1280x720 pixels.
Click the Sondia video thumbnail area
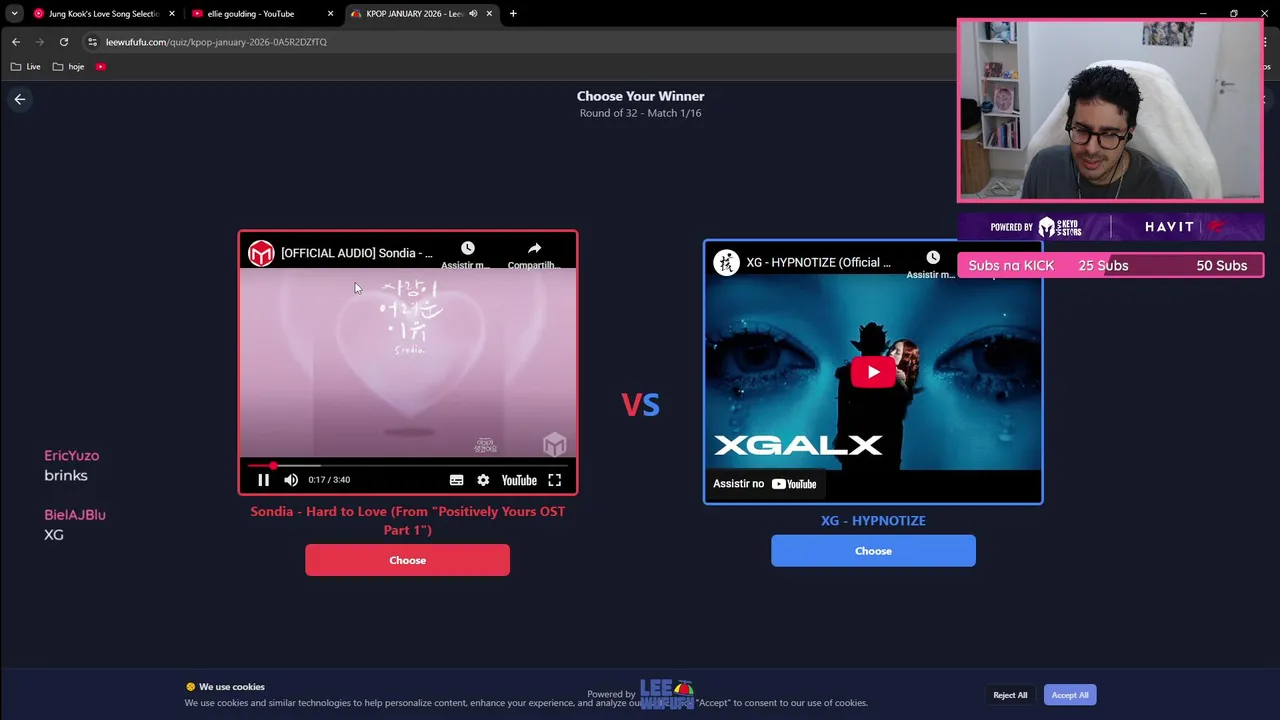pyautogui.click(x=408, y=363)
